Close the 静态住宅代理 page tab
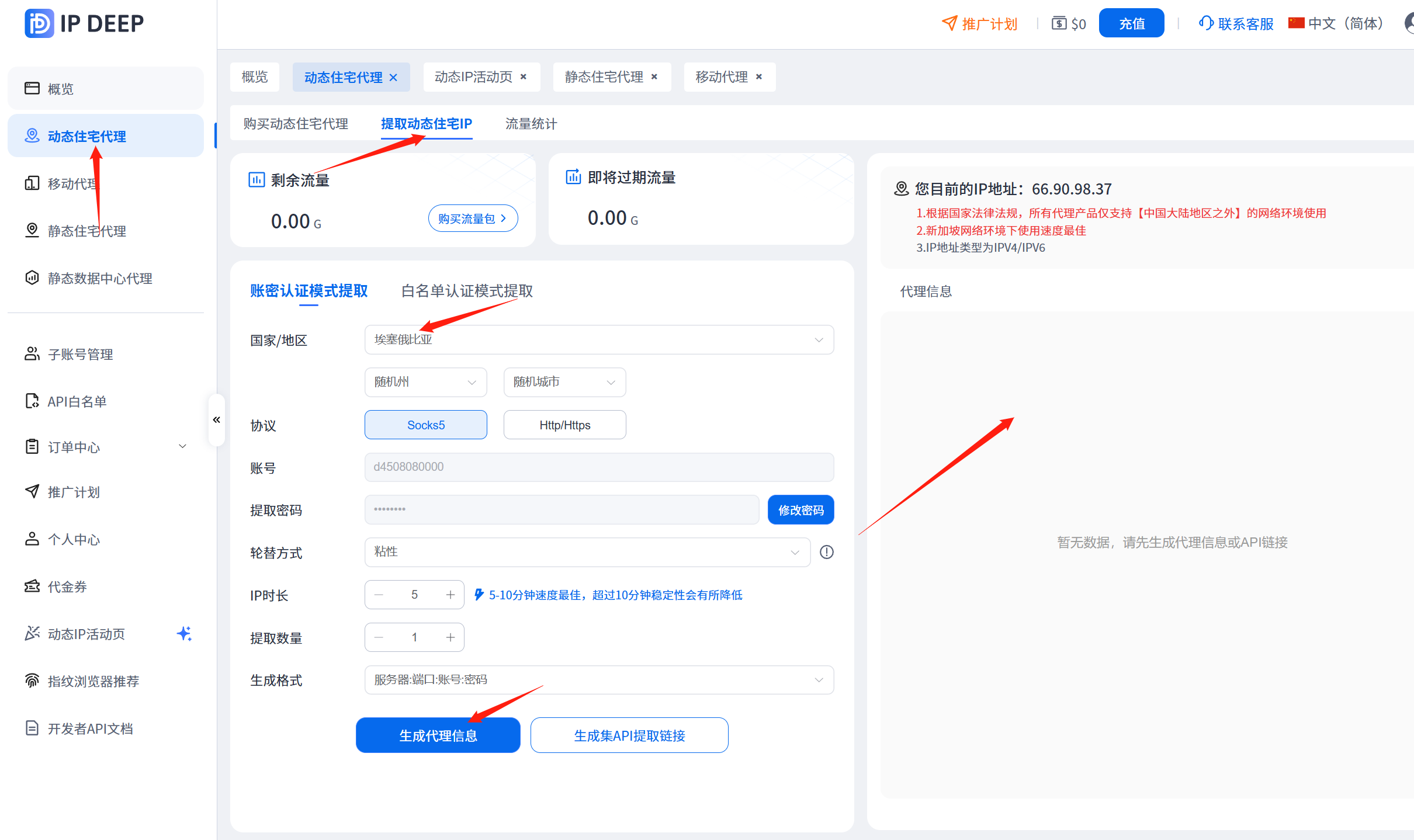1414x840 pixels. 654,77
